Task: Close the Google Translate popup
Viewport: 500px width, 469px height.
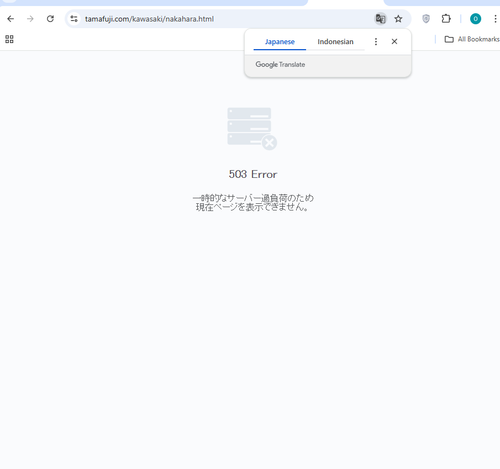Action: [x=394, y=42]
